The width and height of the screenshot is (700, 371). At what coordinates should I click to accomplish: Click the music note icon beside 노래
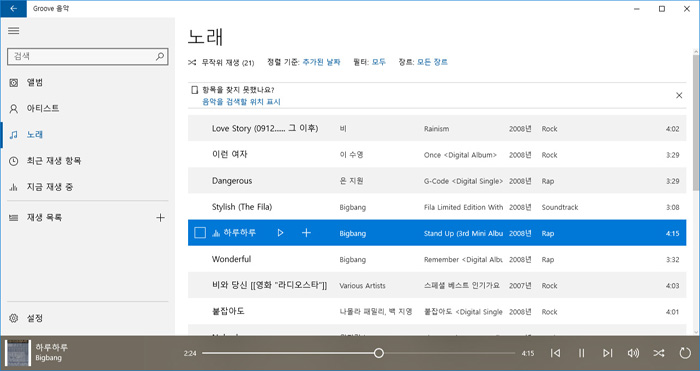click(x=14, y=135)
